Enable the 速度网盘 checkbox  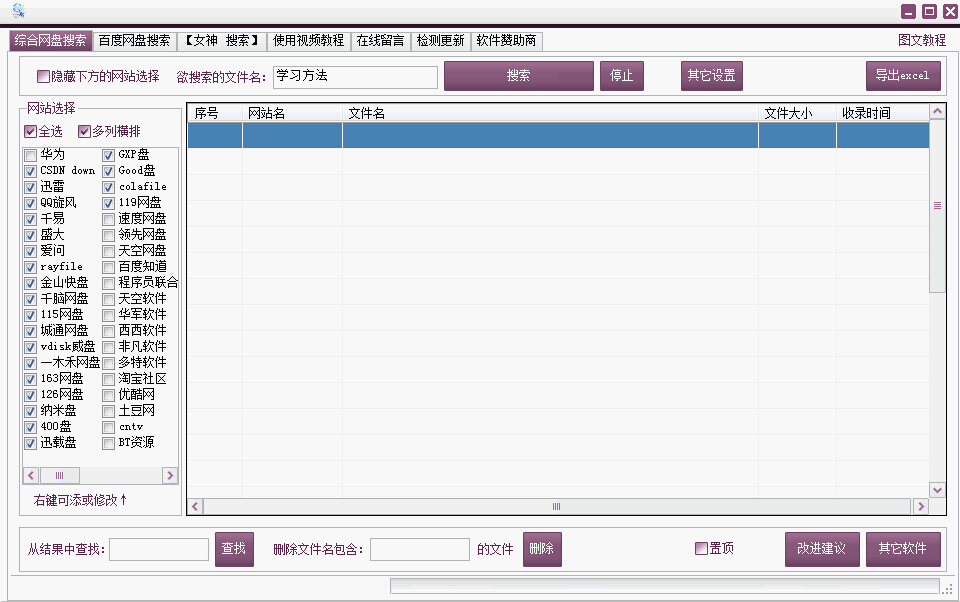107,219
